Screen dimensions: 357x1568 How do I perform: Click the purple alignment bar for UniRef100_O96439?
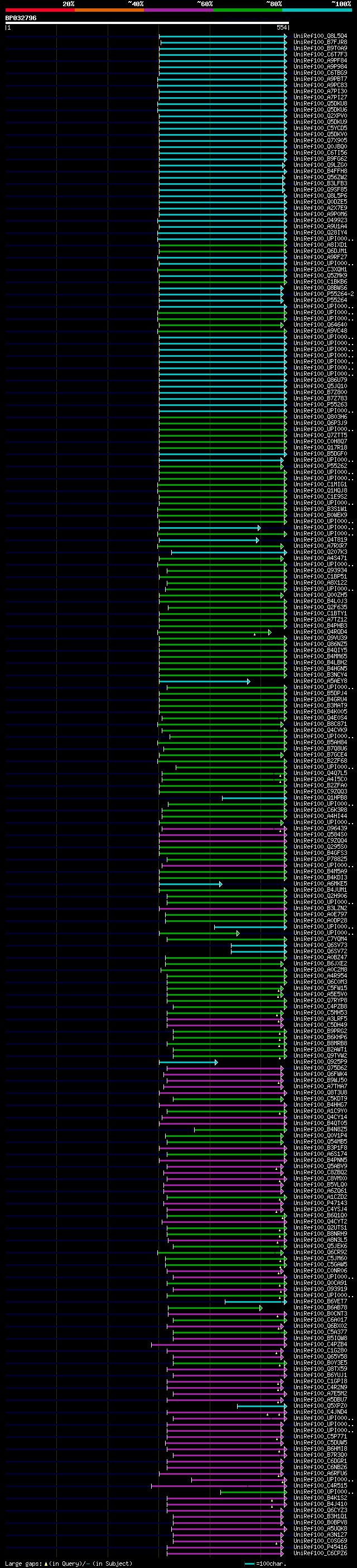(x=224, y=829)
